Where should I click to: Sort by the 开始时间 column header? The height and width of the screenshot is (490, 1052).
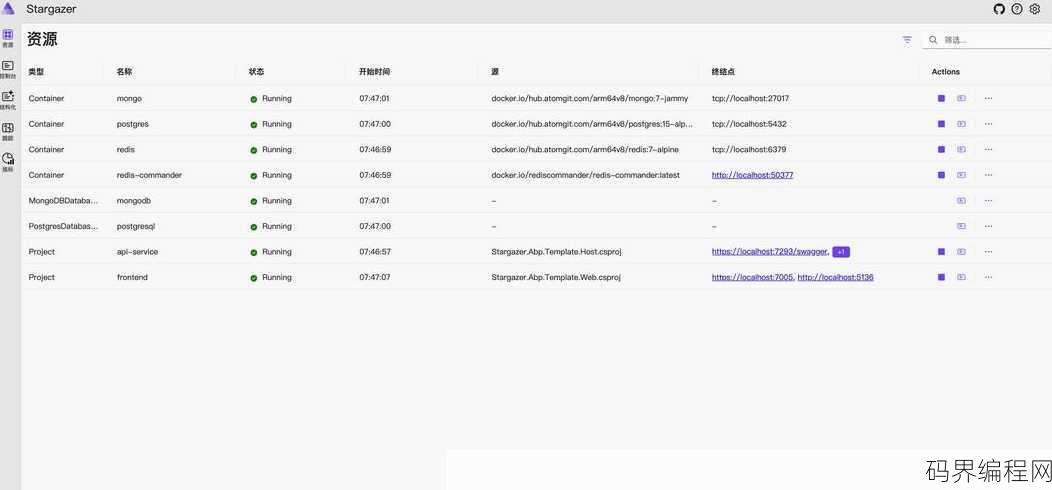click(374, 72)
